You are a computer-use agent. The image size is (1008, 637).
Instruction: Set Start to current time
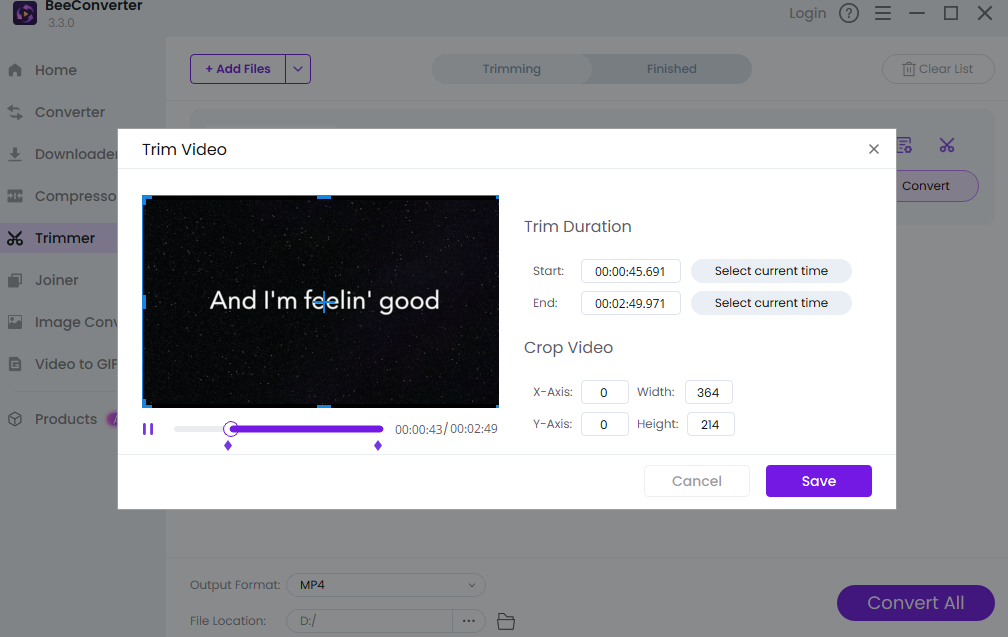point(771,271)
